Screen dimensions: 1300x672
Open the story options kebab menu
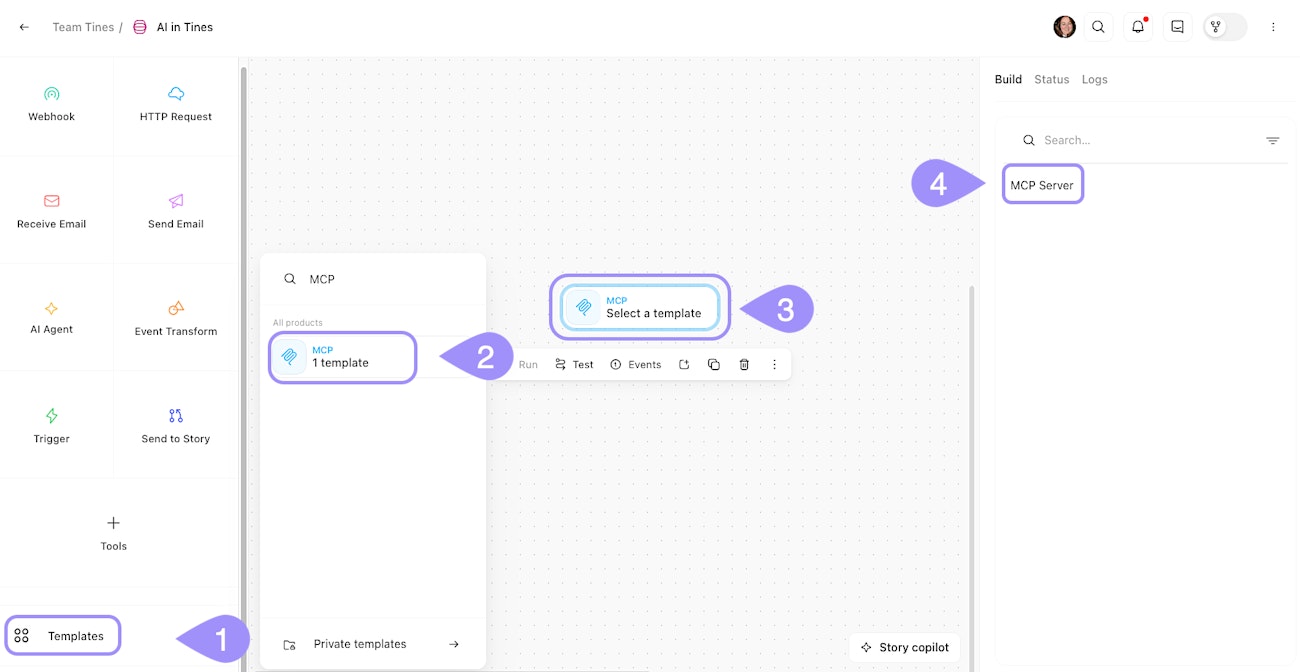point(1273,27)
